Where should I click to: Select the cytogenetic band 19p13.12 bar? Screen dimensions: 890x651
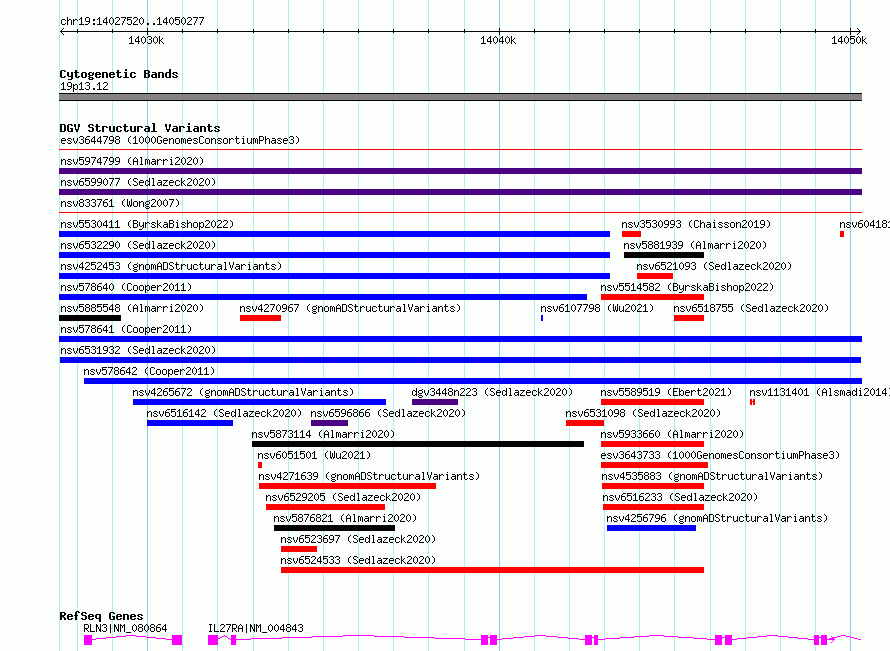tap(460, 97)
